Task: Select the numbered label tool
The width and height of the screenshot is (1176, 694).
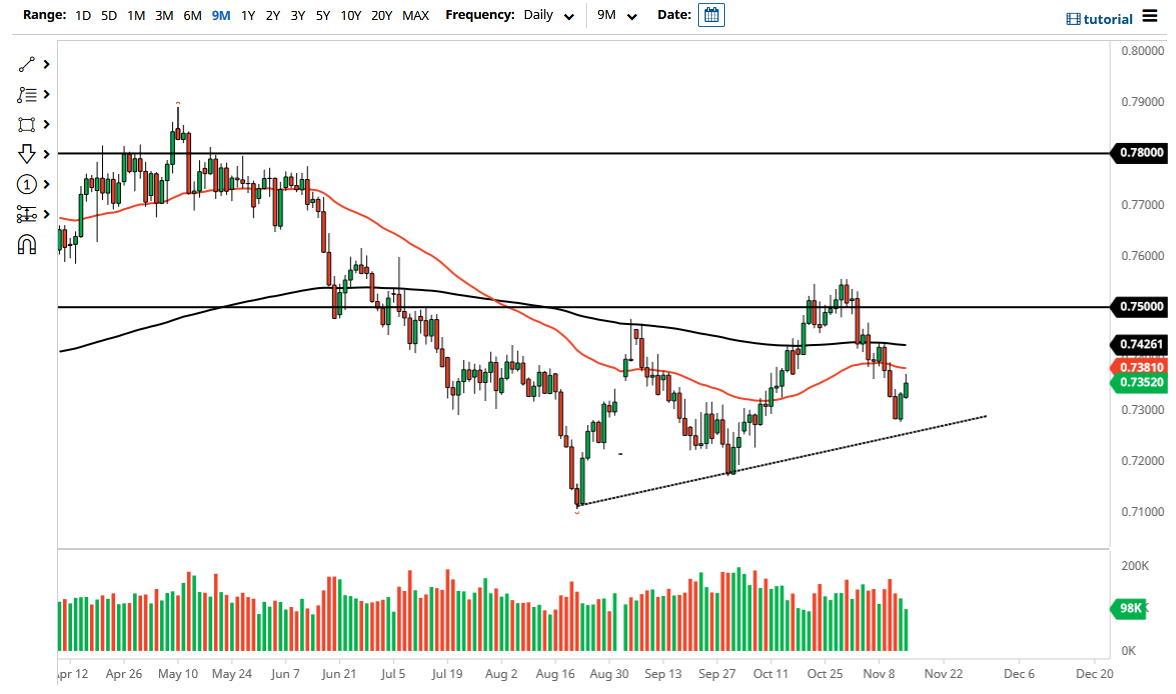Action: [27, 184]
